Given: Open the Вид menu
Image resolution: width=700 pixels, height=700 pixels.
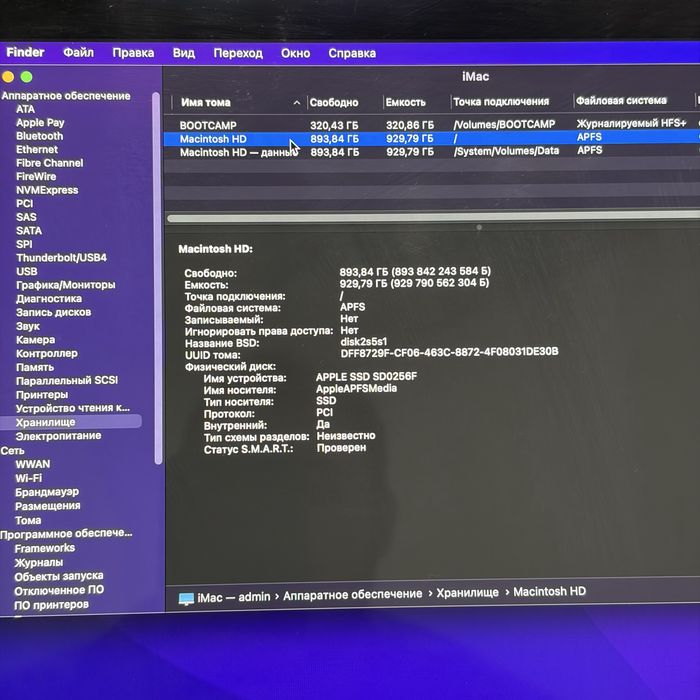Looking at the screenshot, I should [183, 53].
